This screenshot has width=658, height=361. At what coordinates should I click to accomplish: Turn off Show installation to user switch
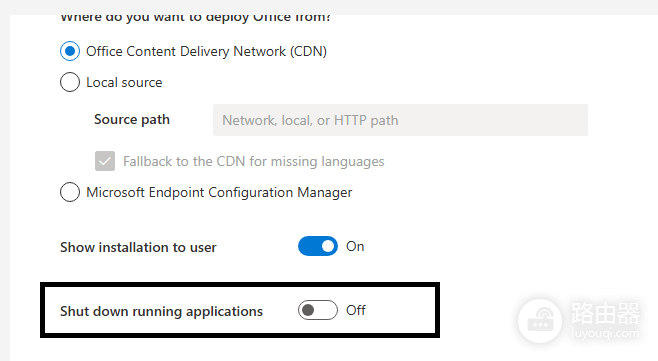click(318, 246)
